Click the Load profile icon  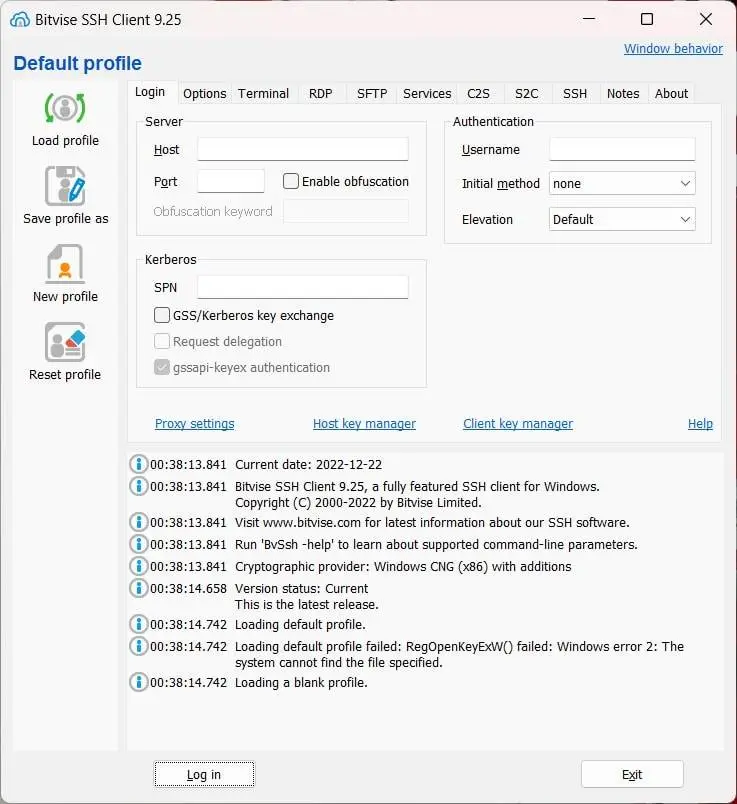tap(65, 108)
